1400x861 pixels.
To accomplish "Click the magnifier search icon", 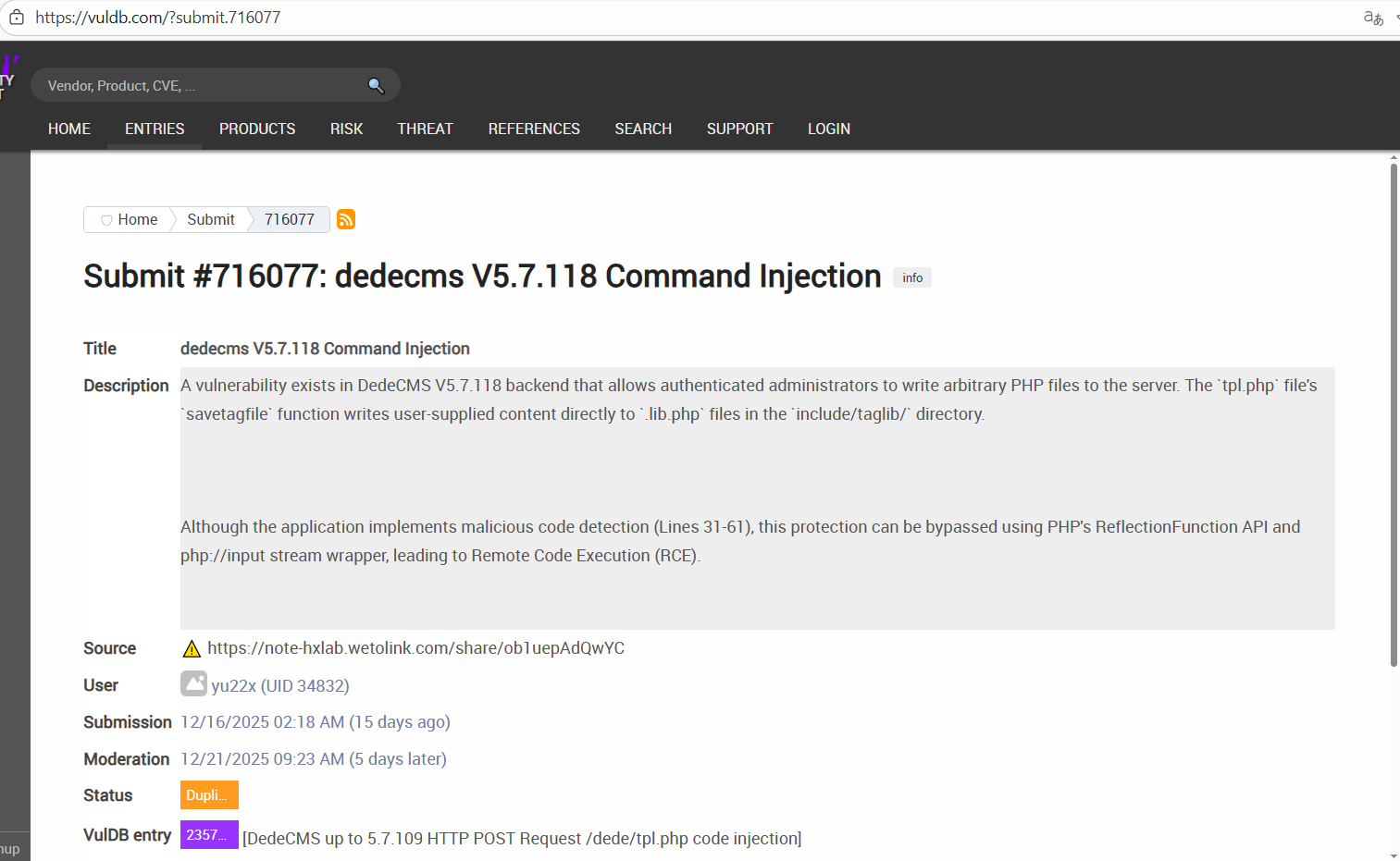I will (376, 86).
